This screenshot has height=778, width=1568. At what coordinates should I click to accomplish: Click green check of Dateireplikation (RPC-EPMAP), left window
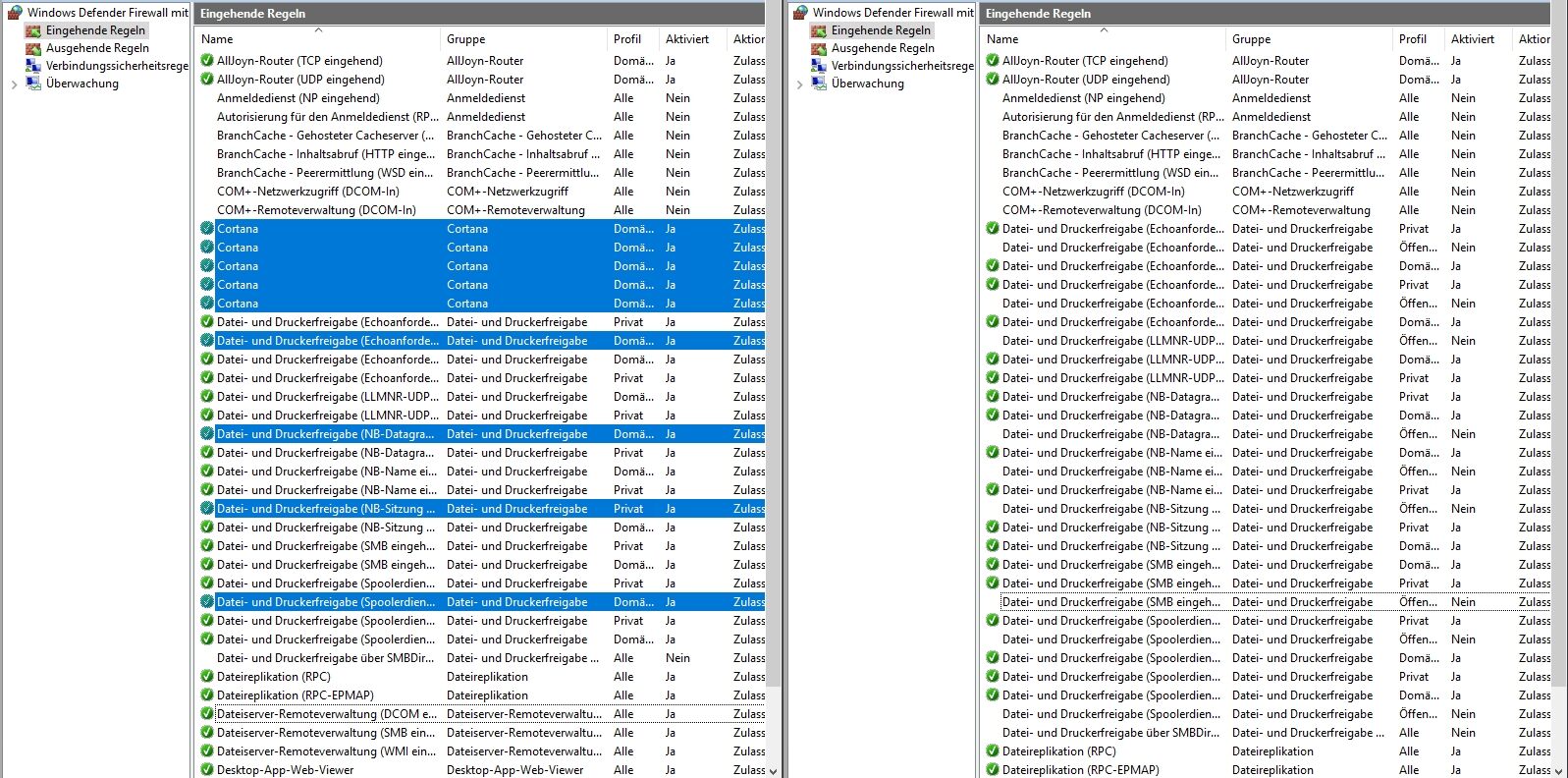[x=207, y=695]
